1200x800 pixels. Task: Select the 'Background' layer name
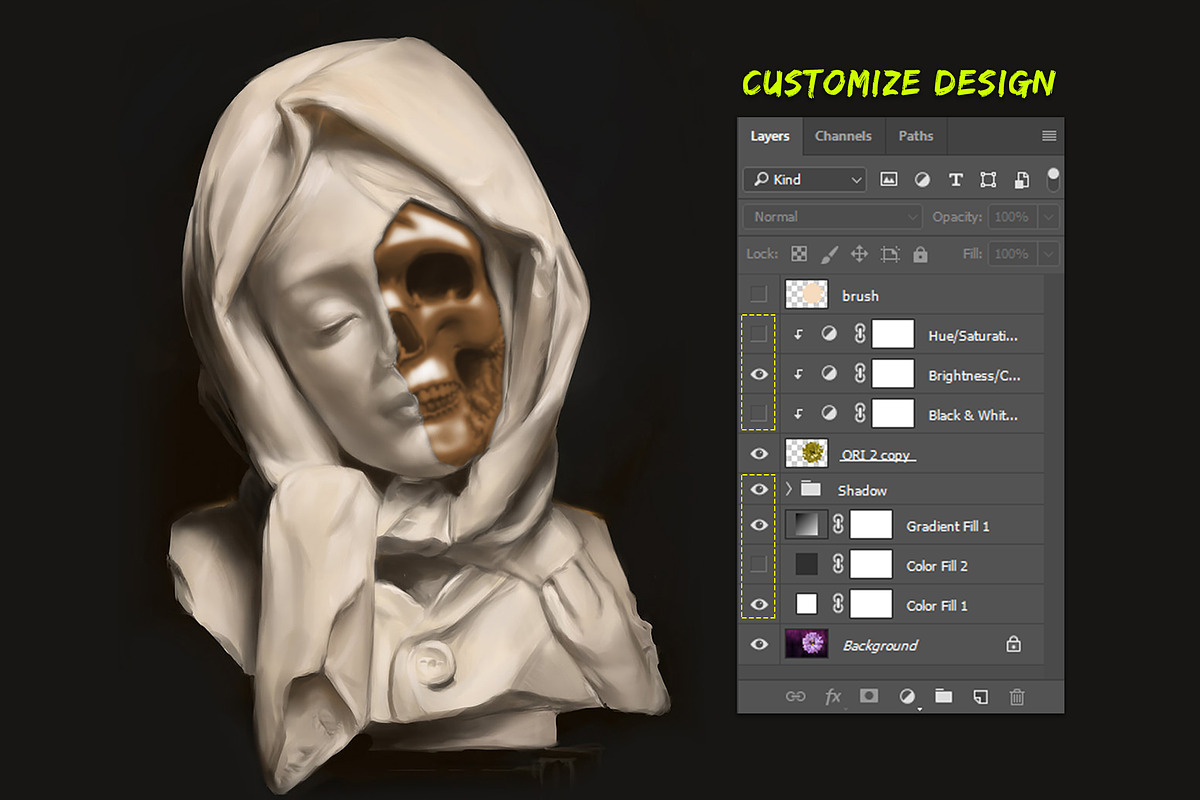coord(880,646)
